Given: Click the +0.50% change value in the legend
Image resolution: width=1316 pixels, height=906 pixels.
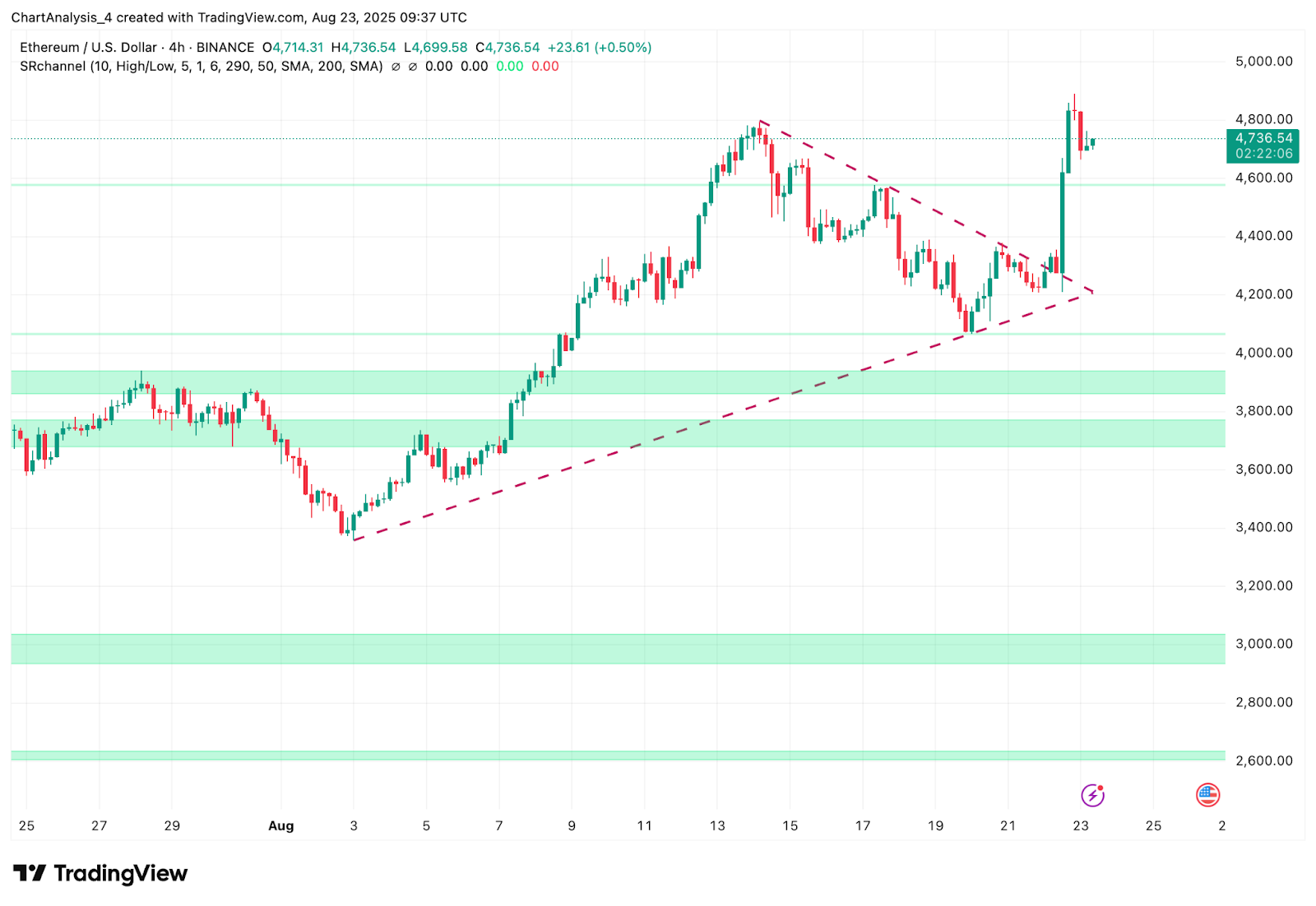Looking at the screenshot, I should point(624,47).
